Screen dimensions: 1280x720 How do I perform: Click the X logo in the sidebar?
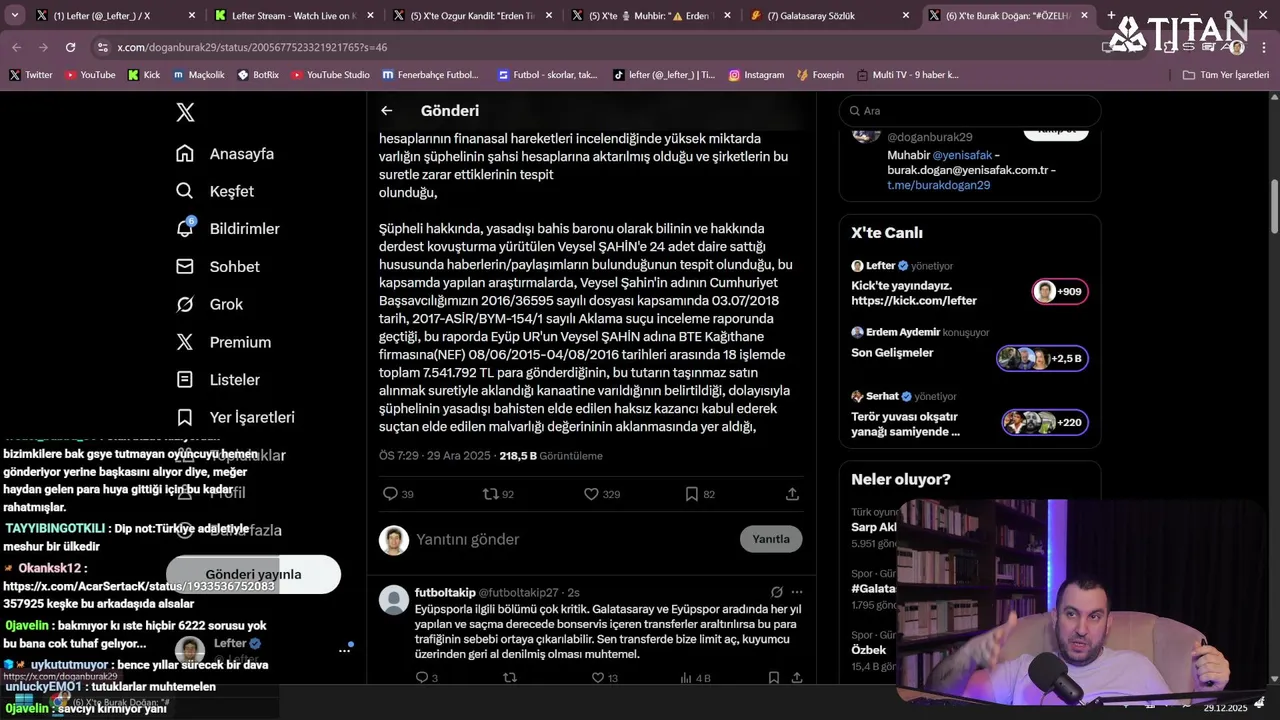point(185,112)
